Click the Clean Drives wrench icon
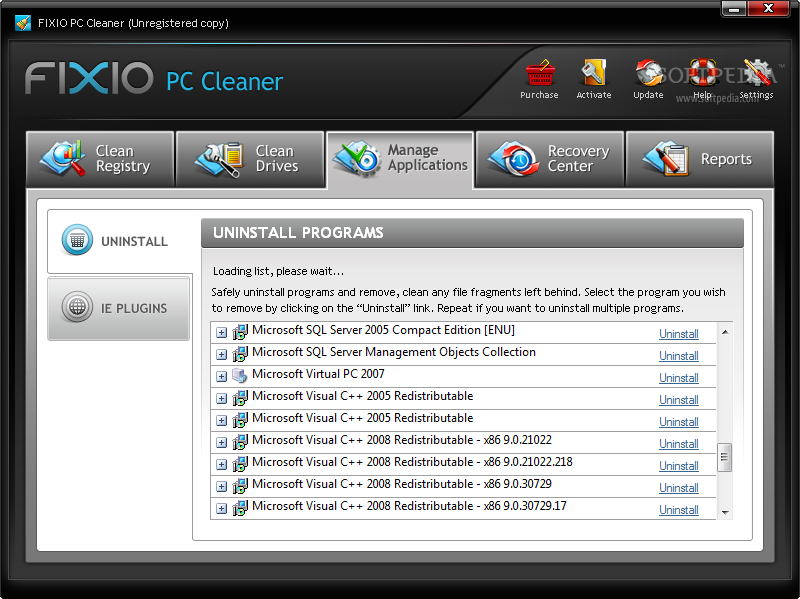 point(219,160)
